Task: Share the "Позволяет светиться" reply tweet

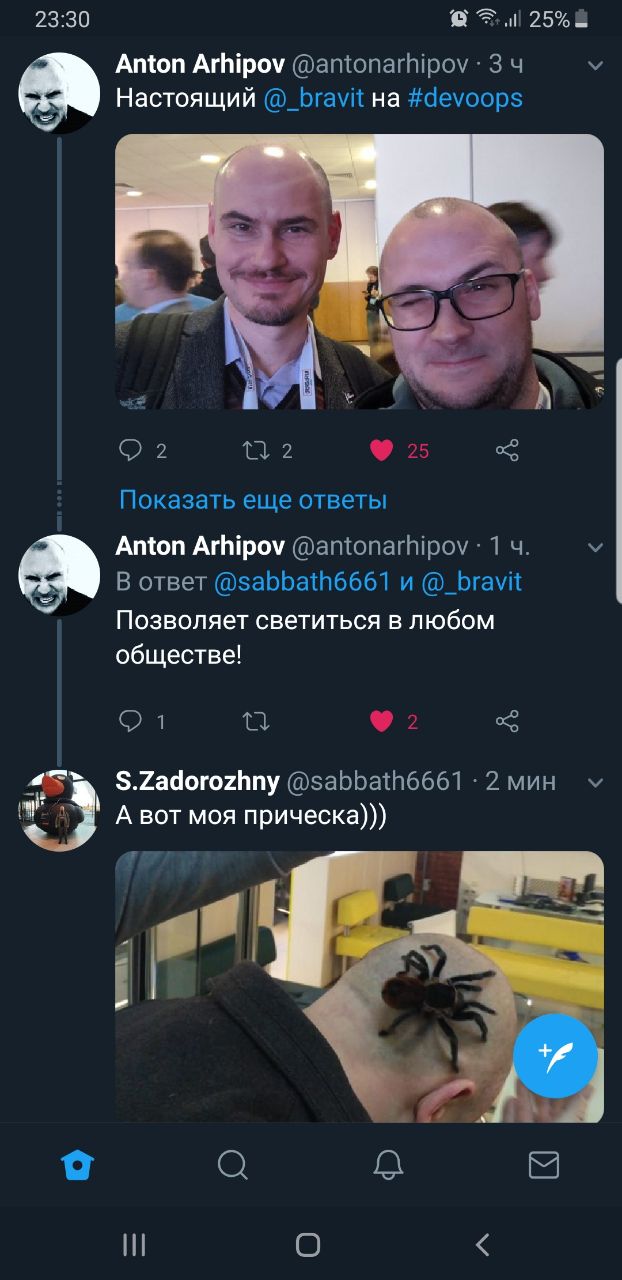Action: (507, 720)
